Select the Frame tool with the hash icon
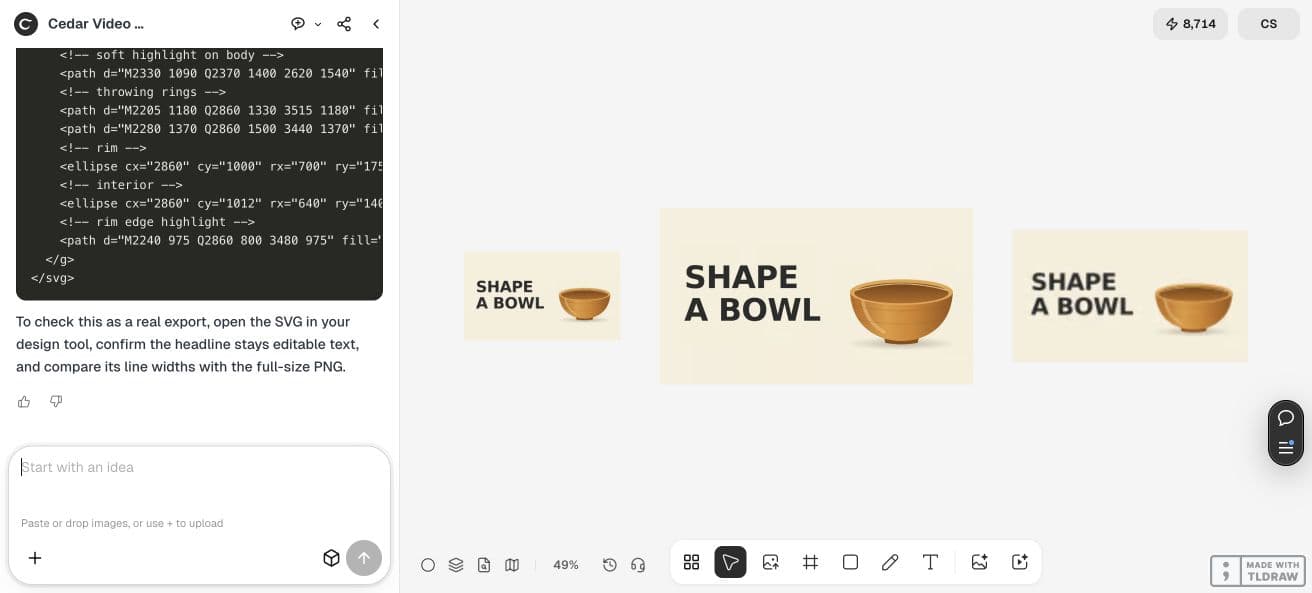Viewport: 1312px width, 593px height. point(811,562)
